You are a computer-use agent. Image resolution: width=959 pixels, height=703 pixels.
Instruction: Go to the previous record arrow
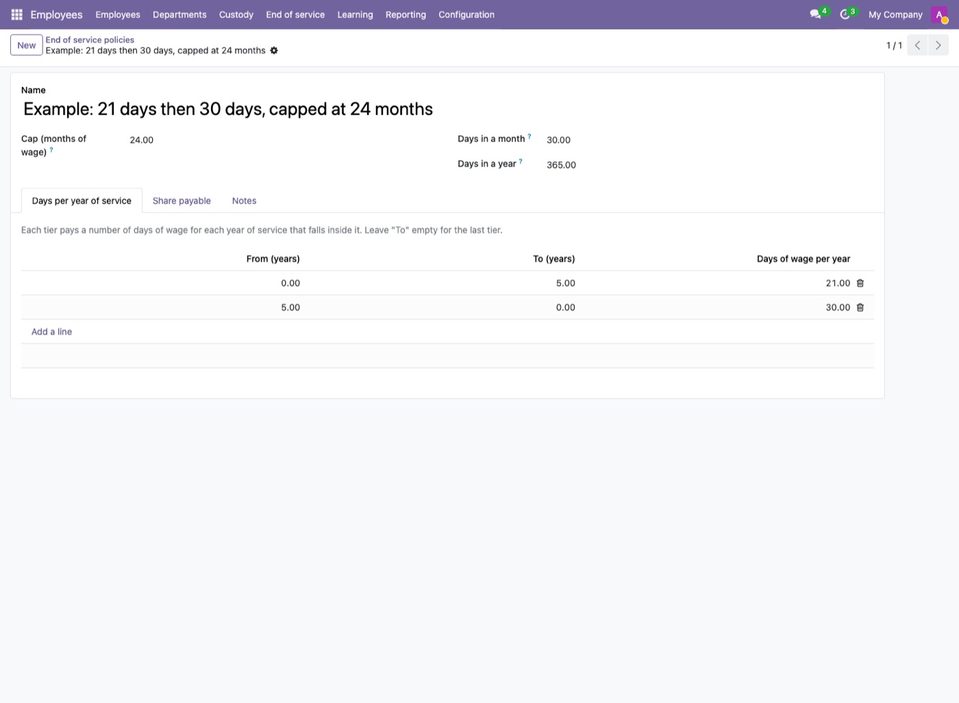(917, 45)
